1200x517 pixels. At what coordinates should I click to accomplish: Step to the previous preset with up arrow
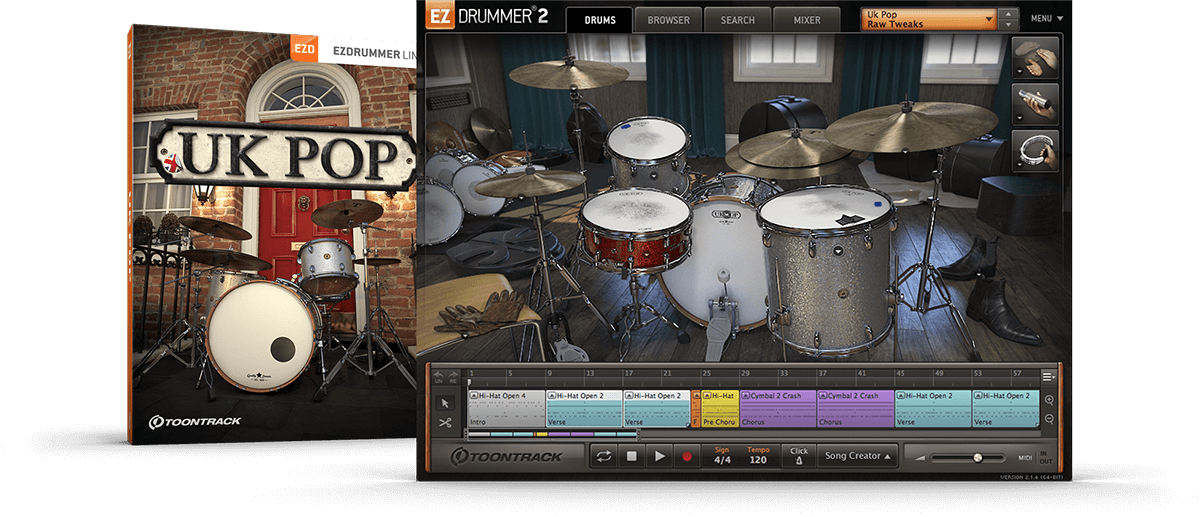[1008, 14]
